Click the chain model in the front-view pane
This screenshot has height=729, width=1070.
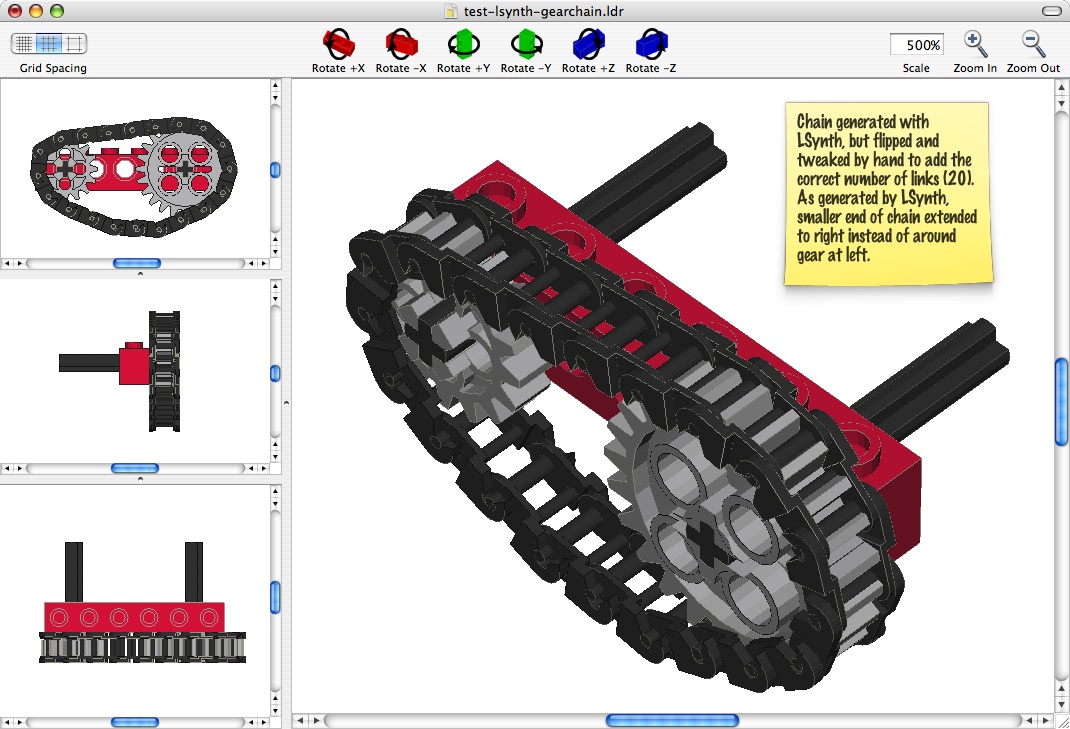pyautogui.click(x=134, y=177)
